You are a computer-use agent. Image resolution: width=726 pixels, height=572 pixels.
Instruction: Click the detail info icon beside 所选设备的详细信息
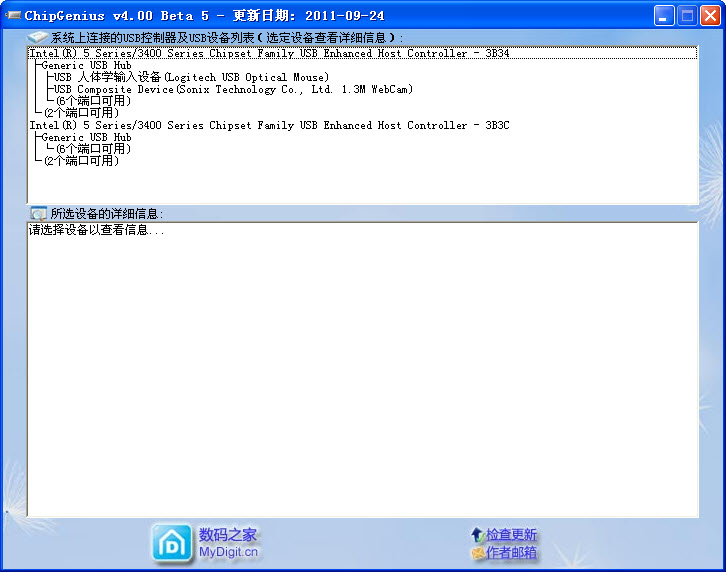(x=38, y=213)
